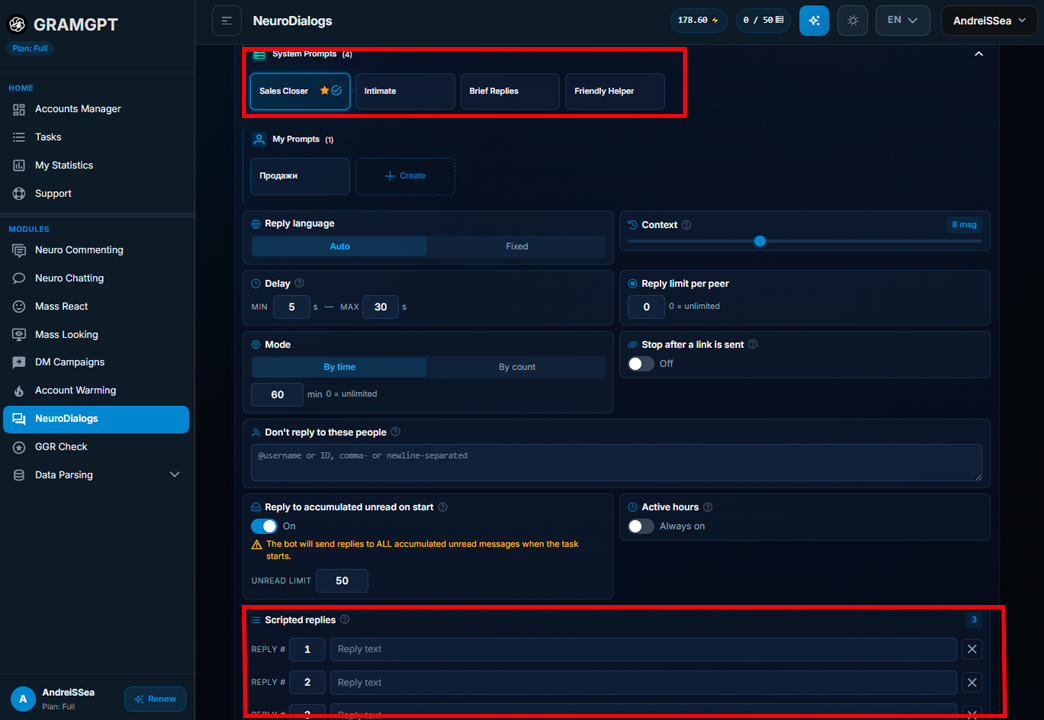
Task: Select By count mode
Action: coord(517,367)
